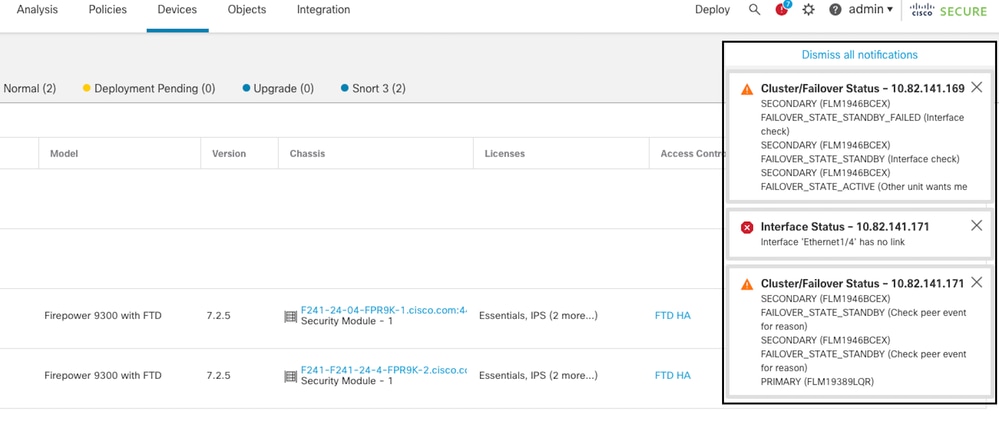999x424 pixels.
Task: Click the Deploy menu
Action: click(712, 10)
